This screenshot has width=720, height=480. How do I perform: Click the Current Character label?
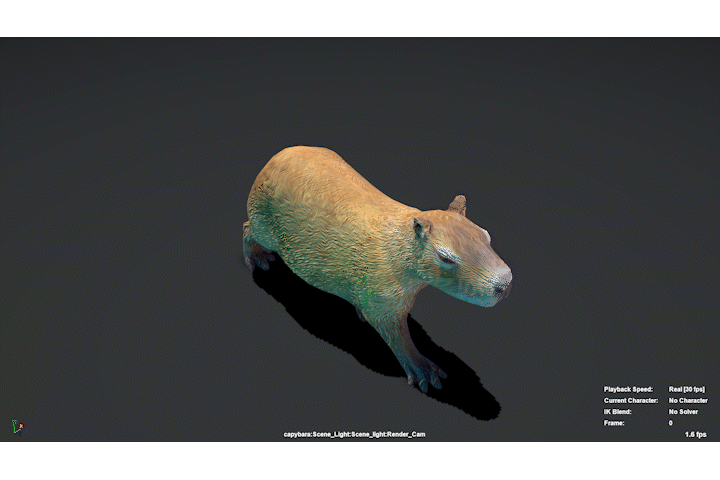click(x=630, y=401)
